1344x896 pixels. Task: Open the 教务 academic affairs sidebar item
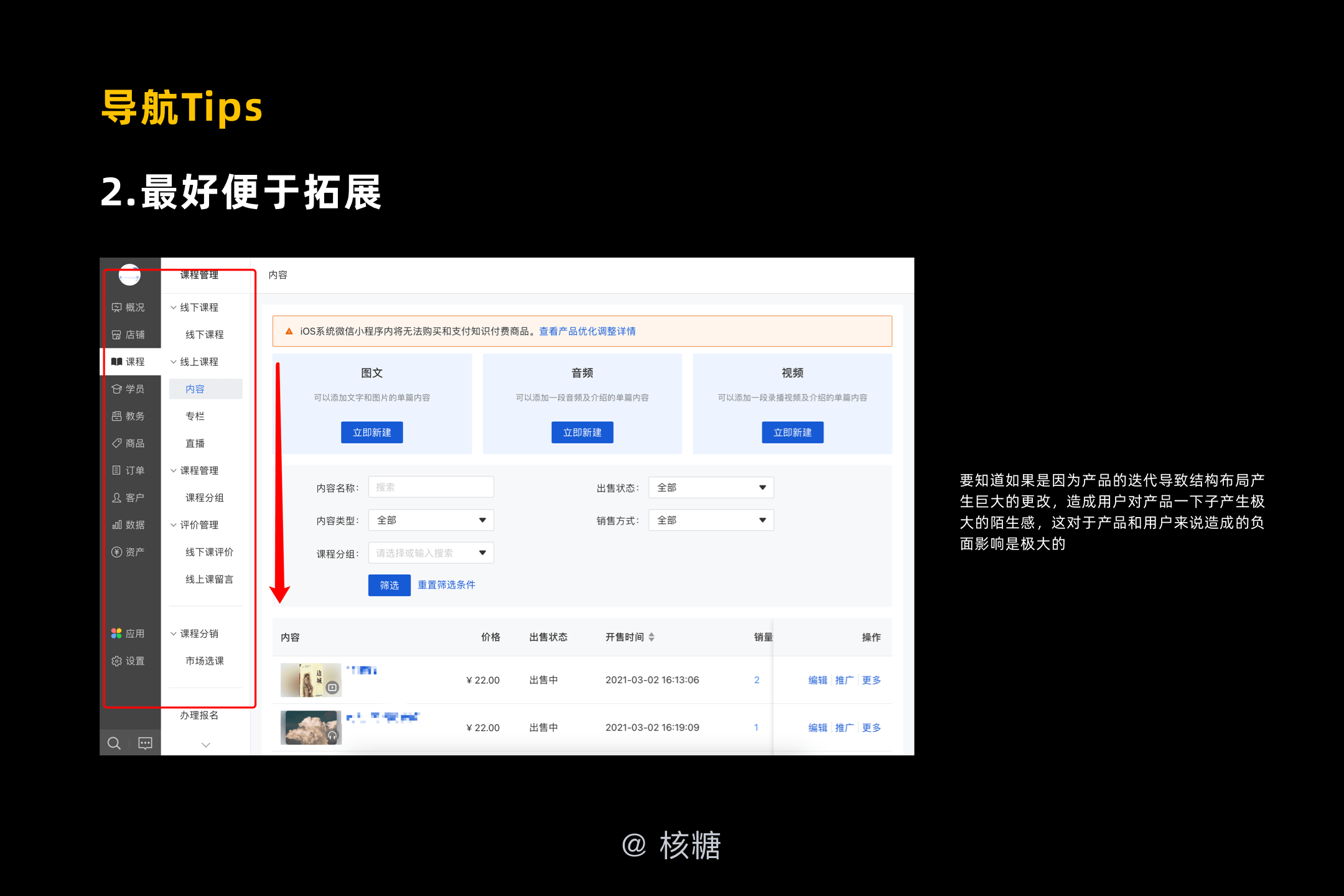128,416
